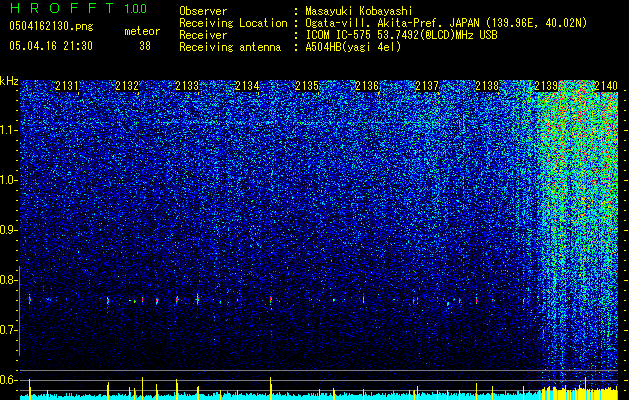This screenshot has height=400, width=629.
Task: Click the kHz axis unit label
Action: click(x=9, y=81)
